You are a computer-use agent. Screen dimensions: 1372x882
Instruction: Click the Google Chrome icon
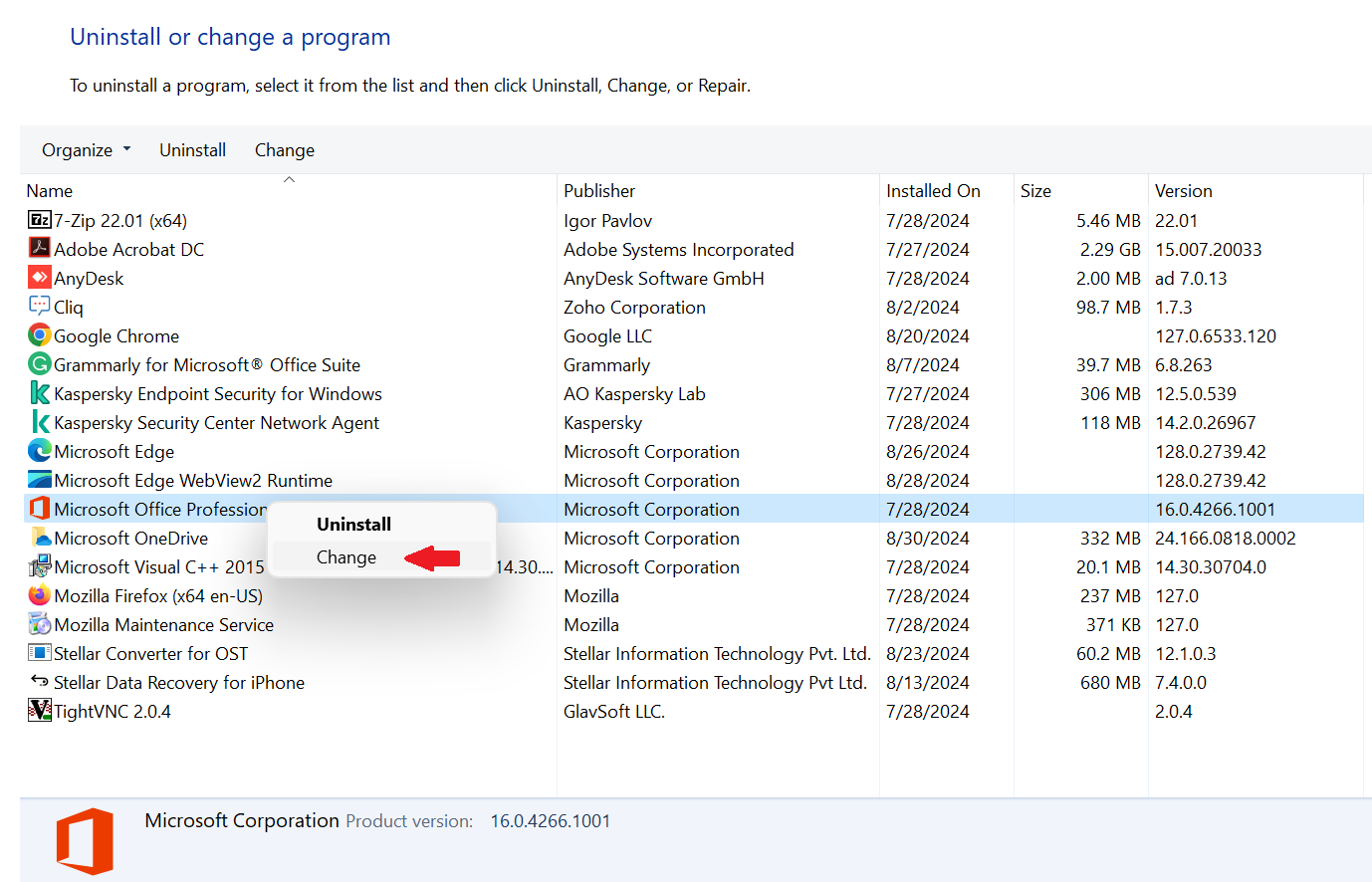click(38, 335)
